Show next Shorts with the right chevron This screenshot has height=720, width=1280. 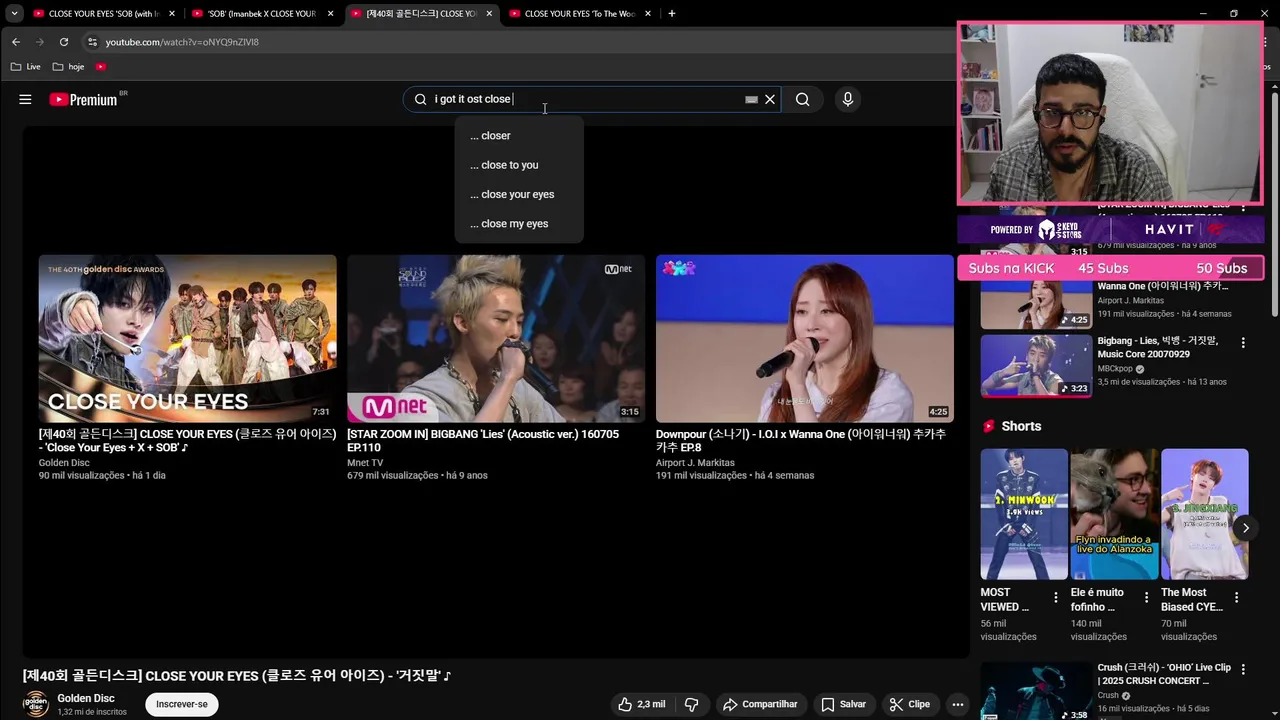point(1245,528)
